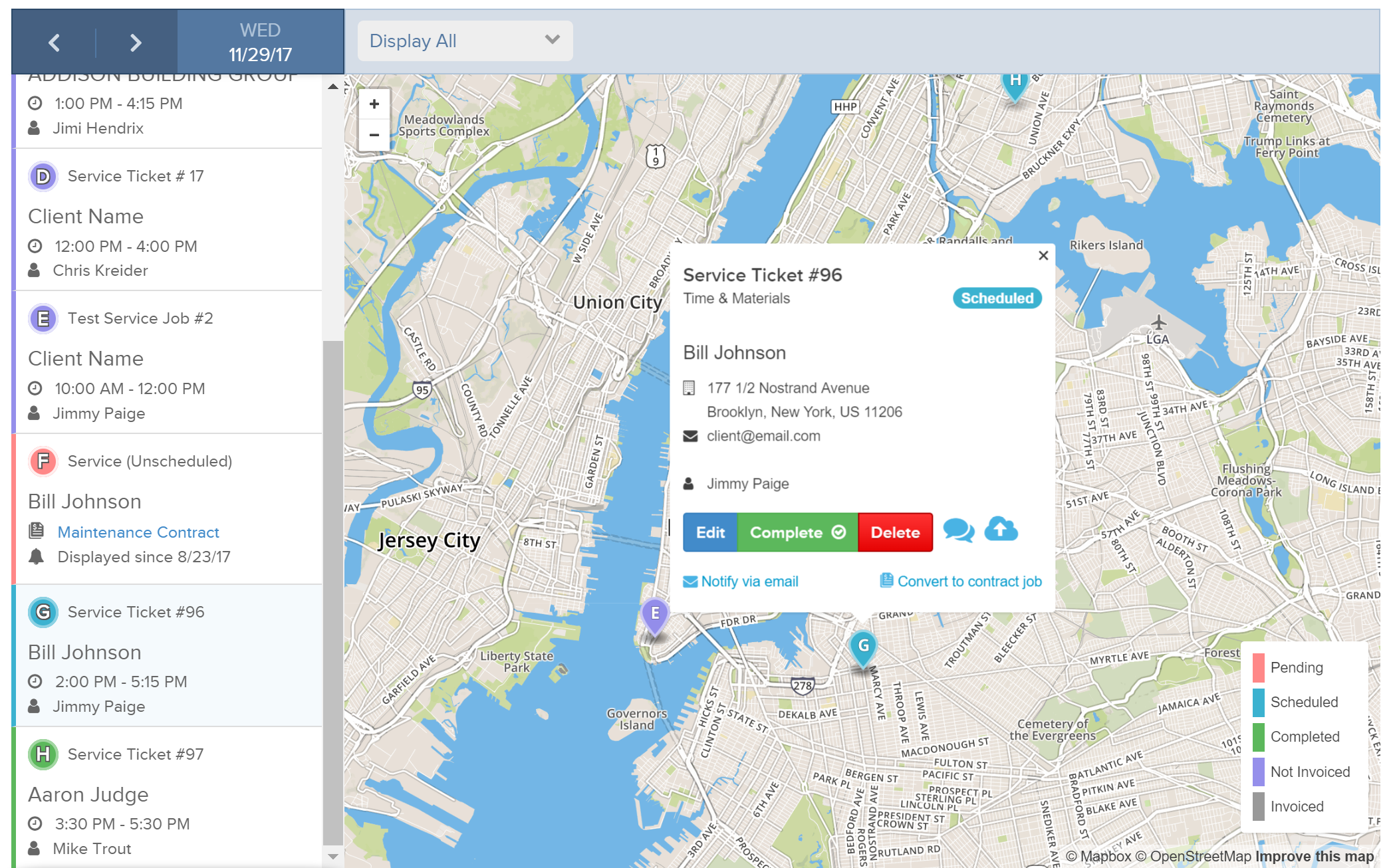This screenshot has height=868, width=1391.
Task: Select Service (Unscheduled) title
Action: pos(150,461)
